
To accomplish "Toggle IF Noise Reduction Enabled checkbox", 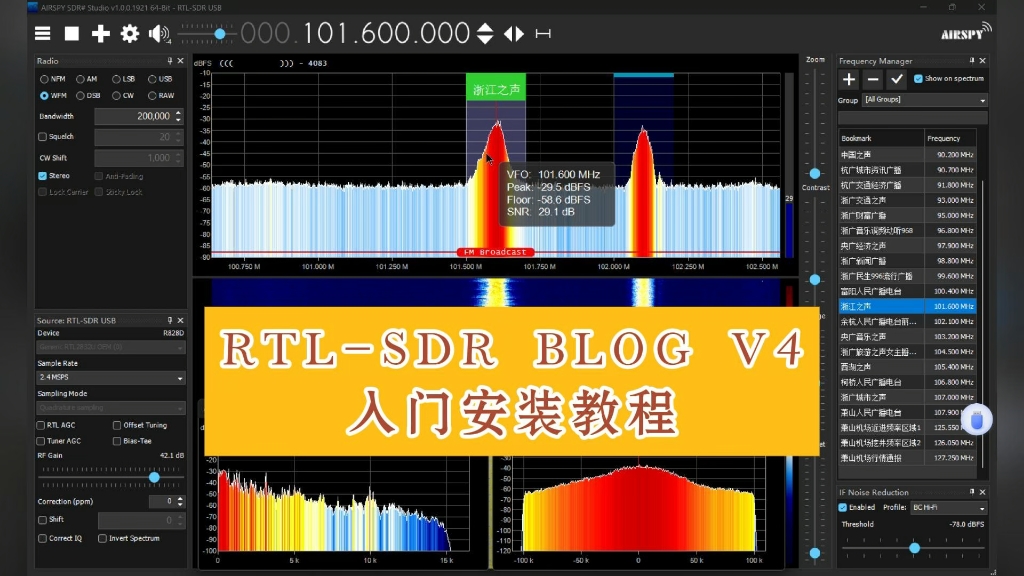I will [x=842, y=507].
